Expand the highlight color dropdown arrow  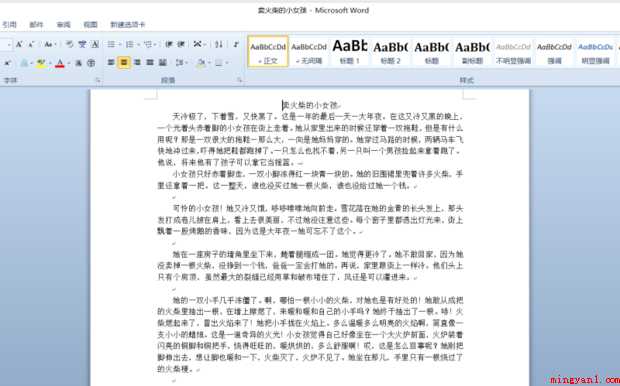point(50,62)
